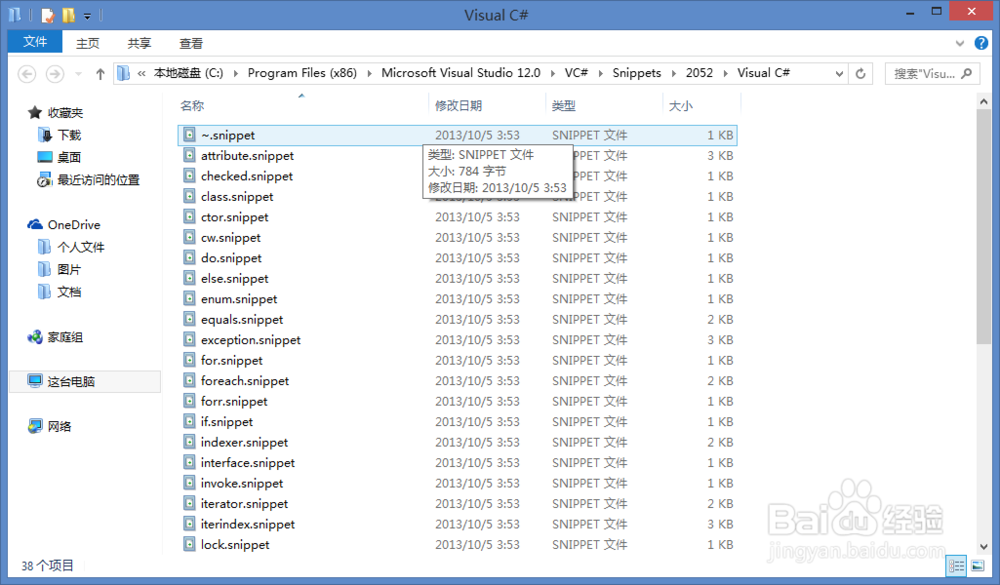
Task: Select the ctor.snippet file icon
Action: (x=189, y=216)
